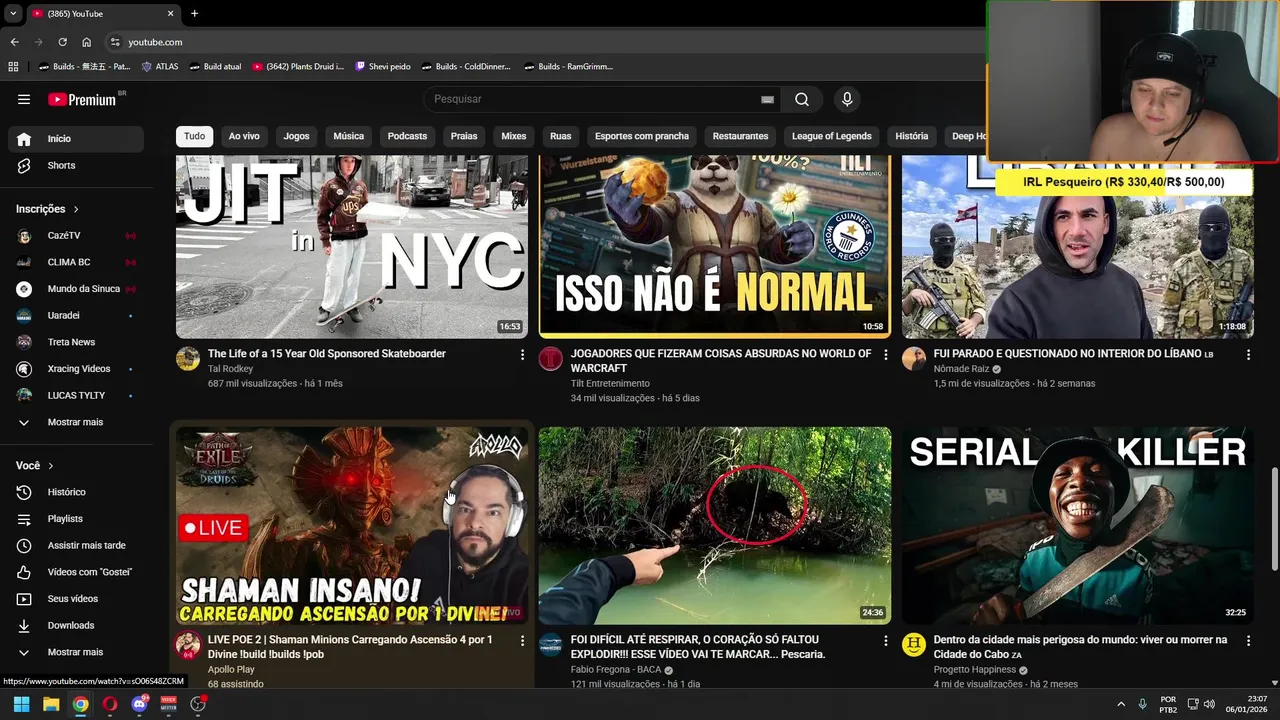Select the Jogos filter chip

[296, 136]
